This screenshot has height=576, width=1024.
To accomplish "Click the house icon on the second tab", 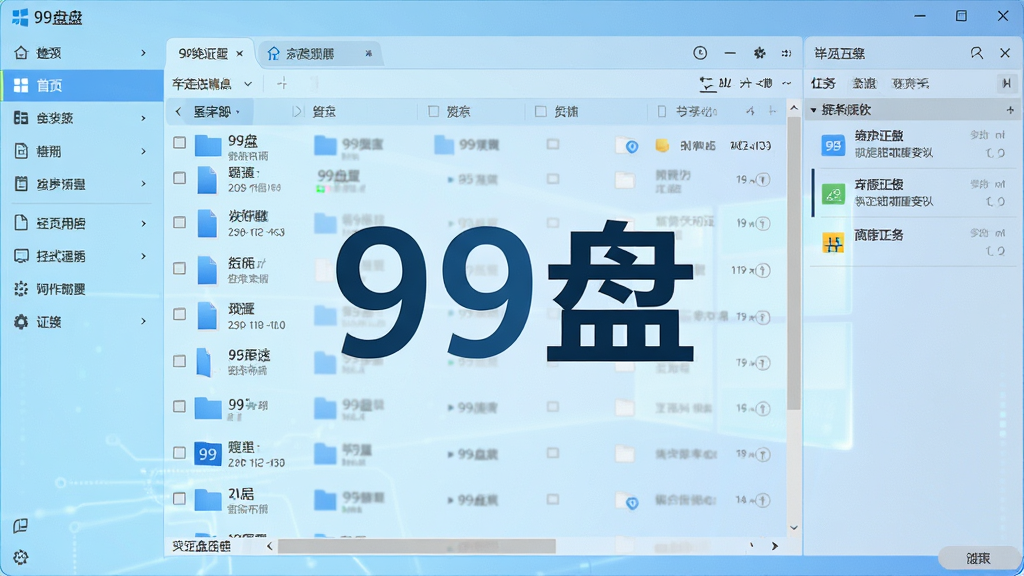I will [273, 54].
